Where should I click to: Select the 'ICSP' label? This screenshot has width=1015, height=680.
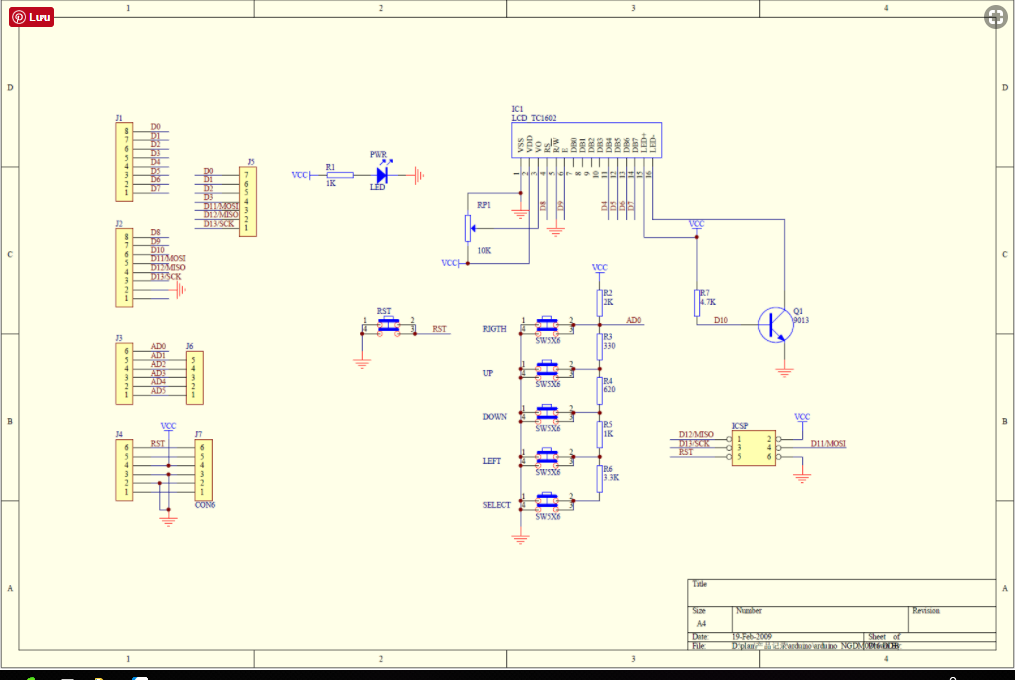pyautogui.click(x=740, y=425)
